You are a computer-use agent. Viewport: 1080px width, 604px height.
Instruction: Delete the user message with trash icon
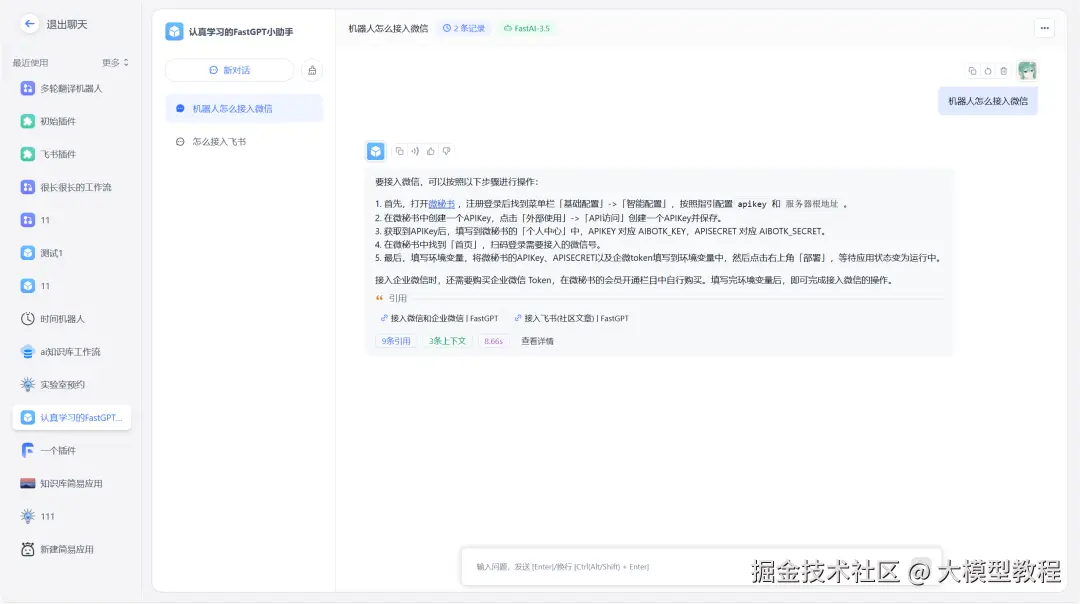point(1004,71)
